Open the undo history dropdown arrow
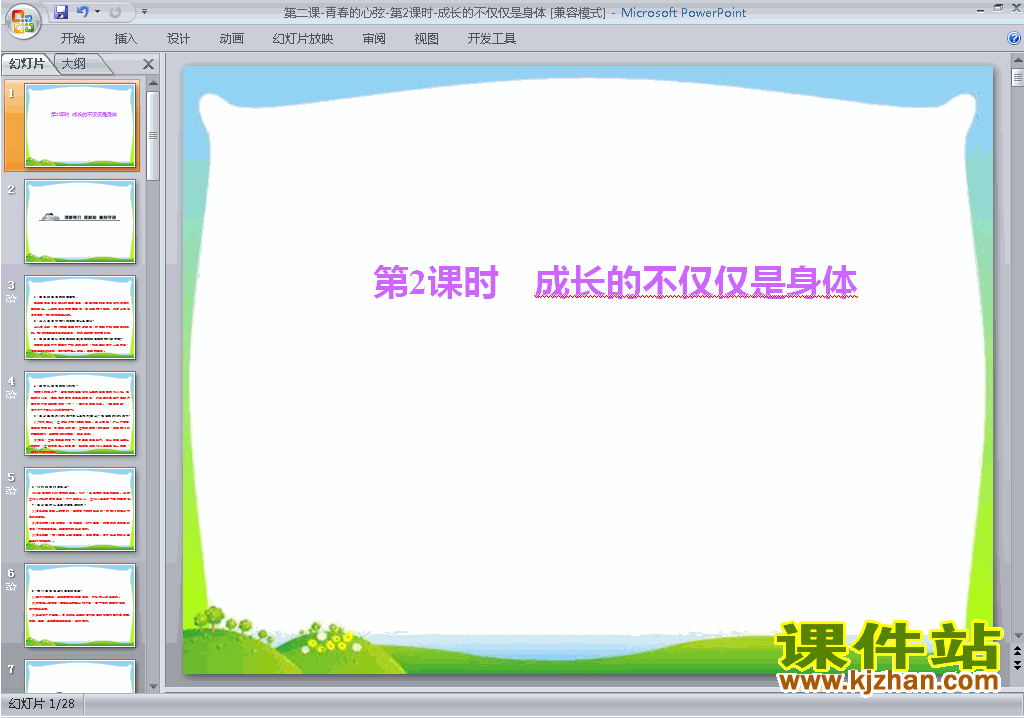The image size is (1024, 718). [97, 12]
